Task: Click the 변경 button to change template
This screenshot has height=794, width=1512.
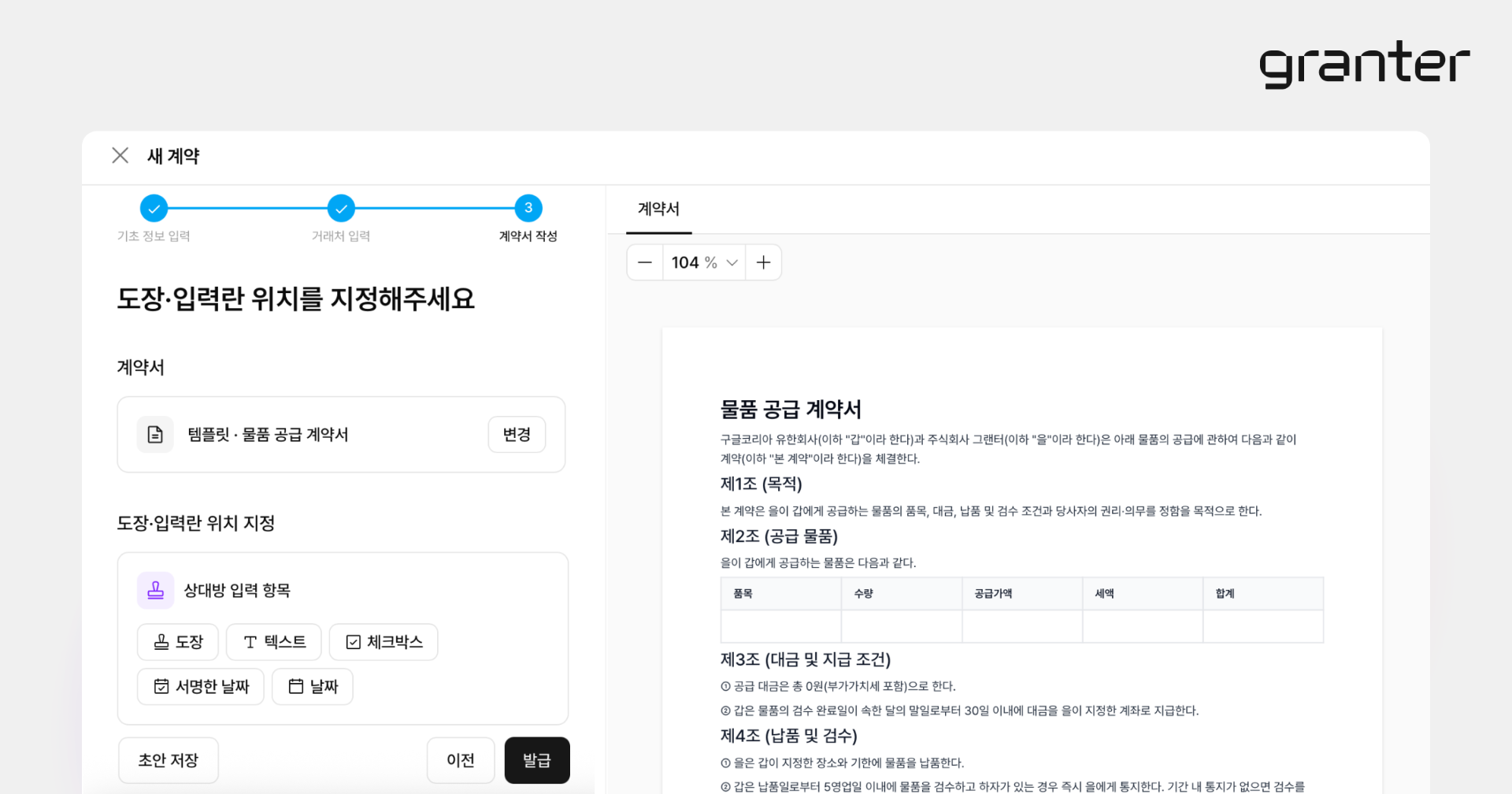Action: (x=517, y=434)
